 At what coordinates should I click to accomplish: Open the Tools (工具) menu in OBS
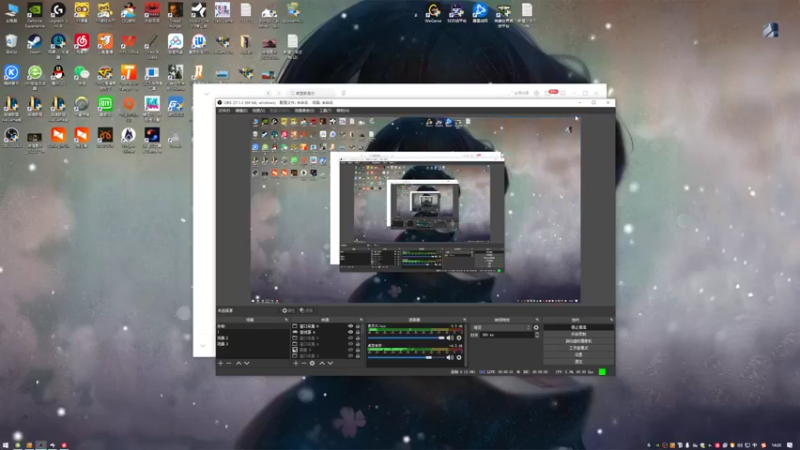click(x=326, y=111)
